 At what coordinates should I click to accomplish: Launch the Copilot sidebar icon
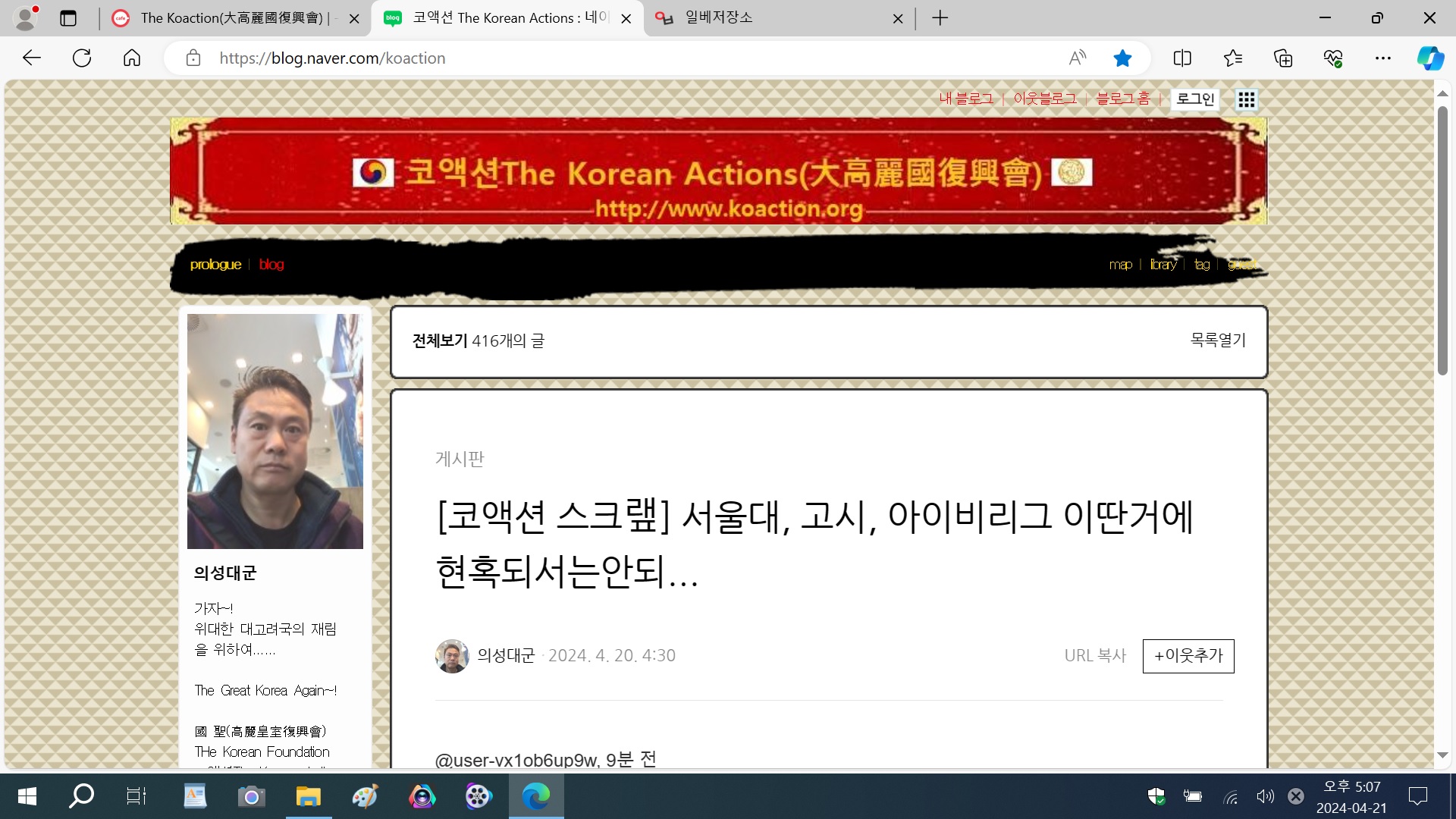click(1430, 58)
